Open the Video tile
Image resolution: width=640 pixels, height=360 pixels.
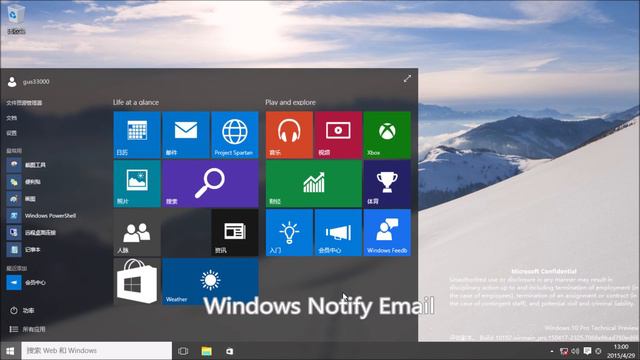click(x=338, y=135)
